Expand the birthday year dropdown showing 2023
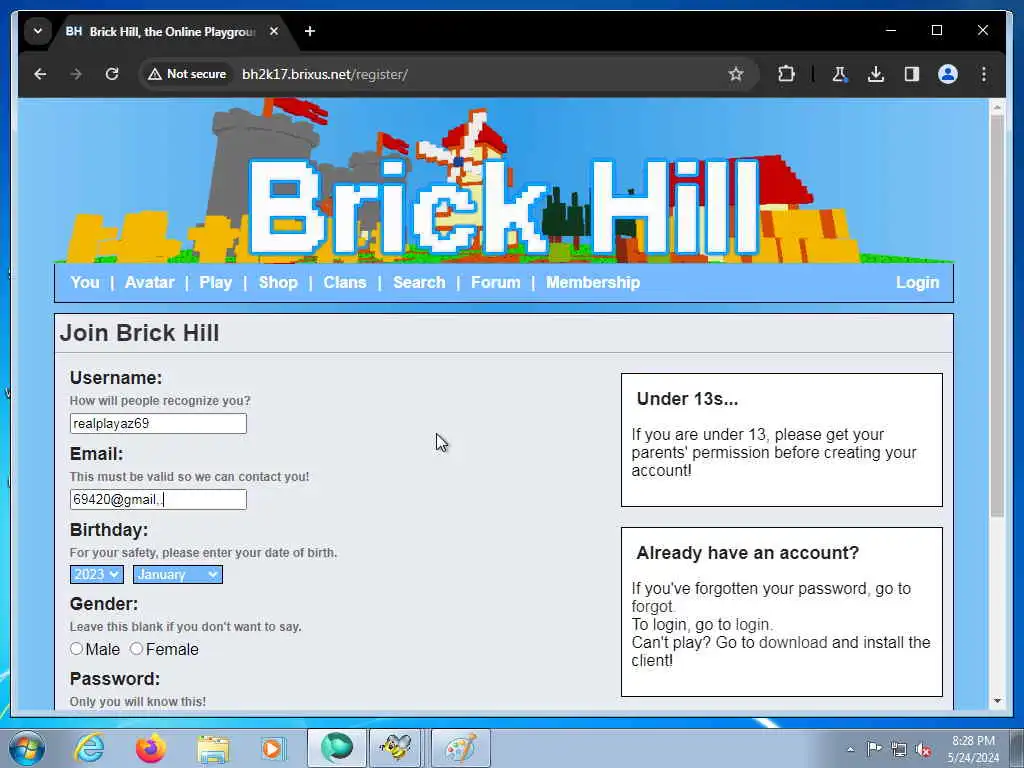Viewport: 1024px width, 768px height. tap(96, 575)
